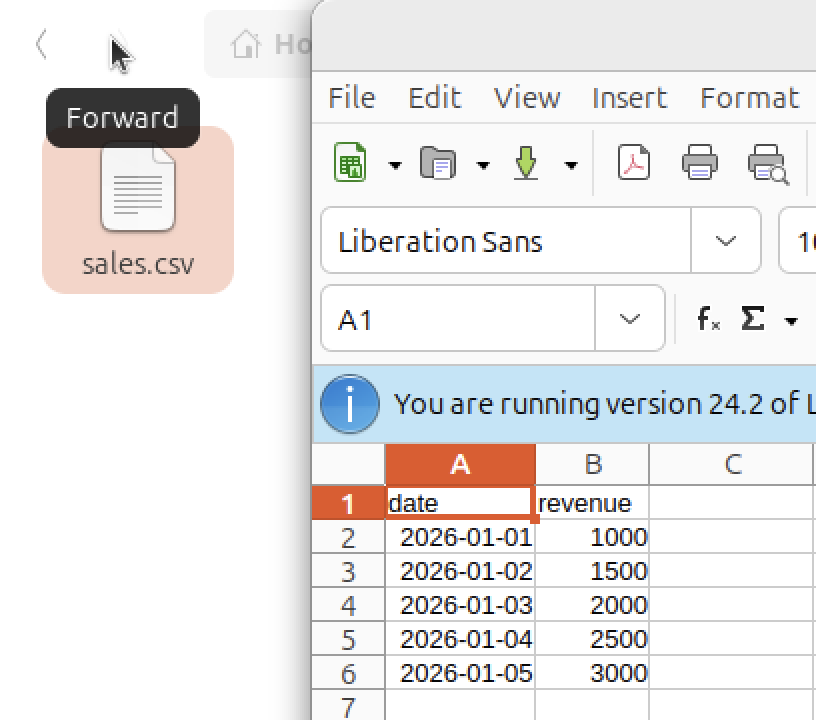
Task: Expand the Save options dropdown arrow
Action: coord(571,165)
